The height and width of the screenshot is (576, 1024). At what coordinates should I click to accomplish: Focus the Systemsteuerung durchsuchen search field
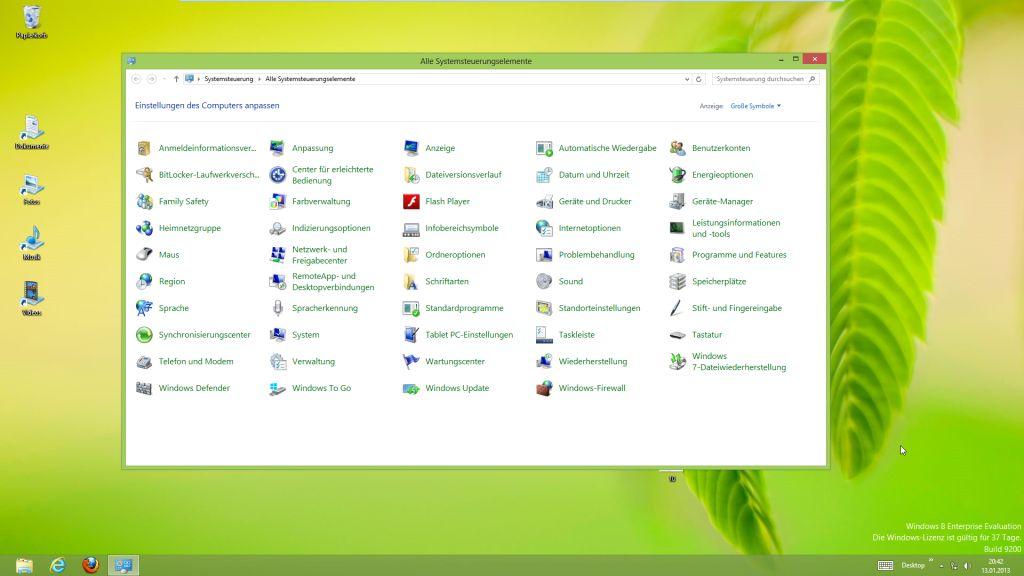tap(765, 79)
